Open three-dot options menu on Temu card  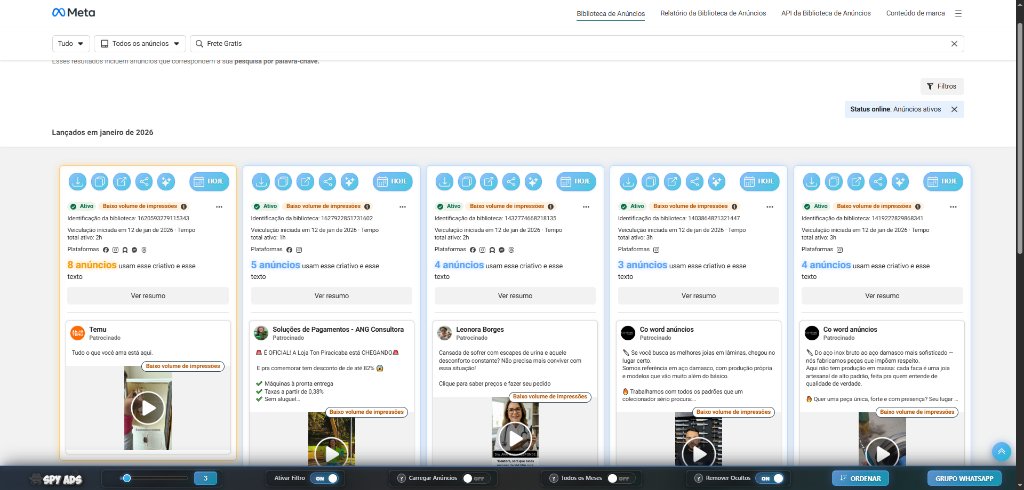[x=218, y=206]
